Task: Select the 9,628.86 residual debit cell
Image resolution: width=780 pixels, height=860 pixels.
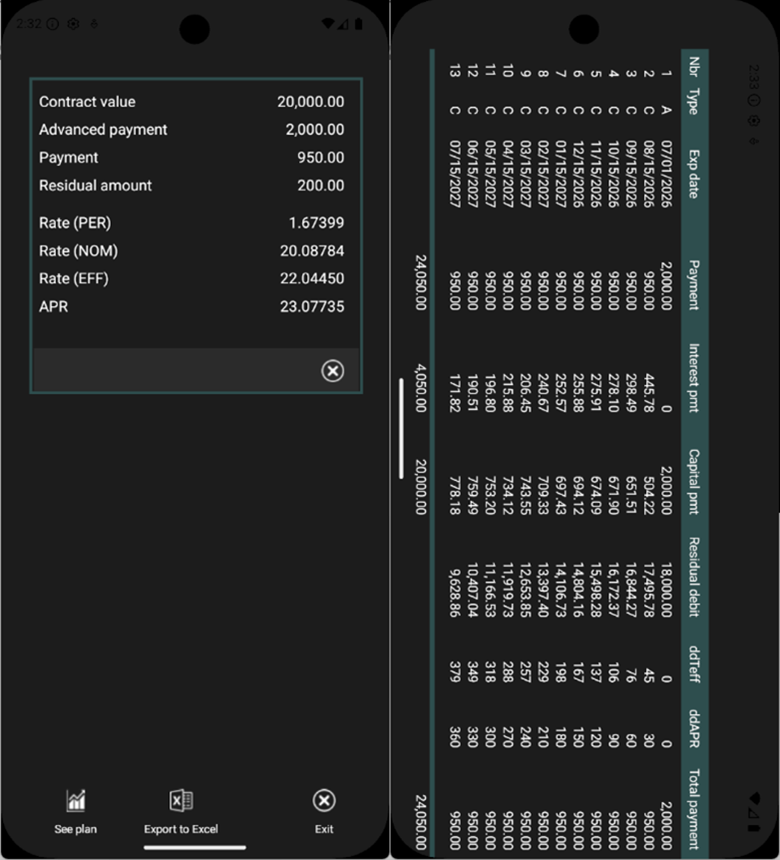Action: 455,593
